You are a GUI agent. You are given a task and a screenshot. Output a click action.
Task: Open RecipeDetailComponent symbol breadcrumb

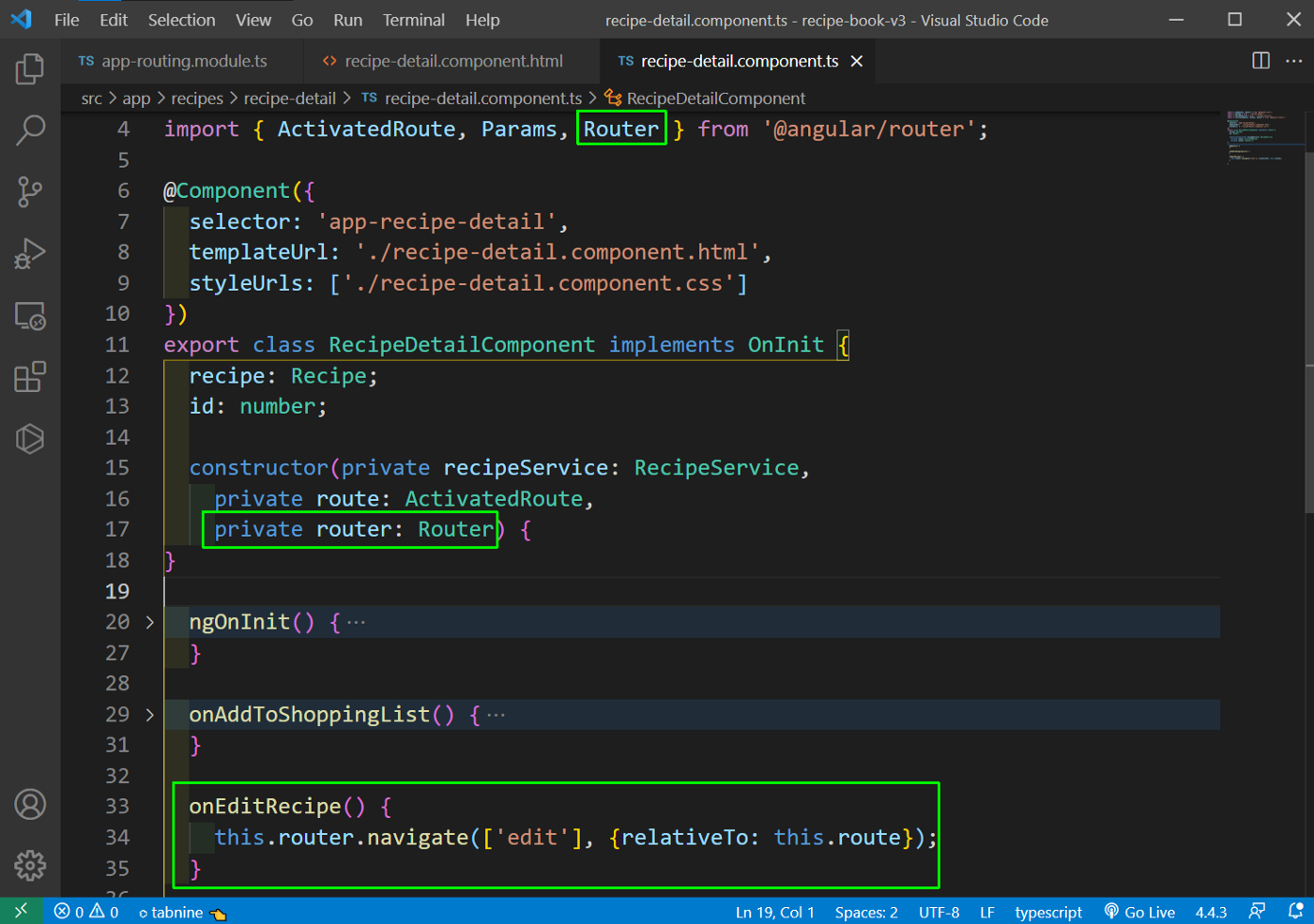705,98
